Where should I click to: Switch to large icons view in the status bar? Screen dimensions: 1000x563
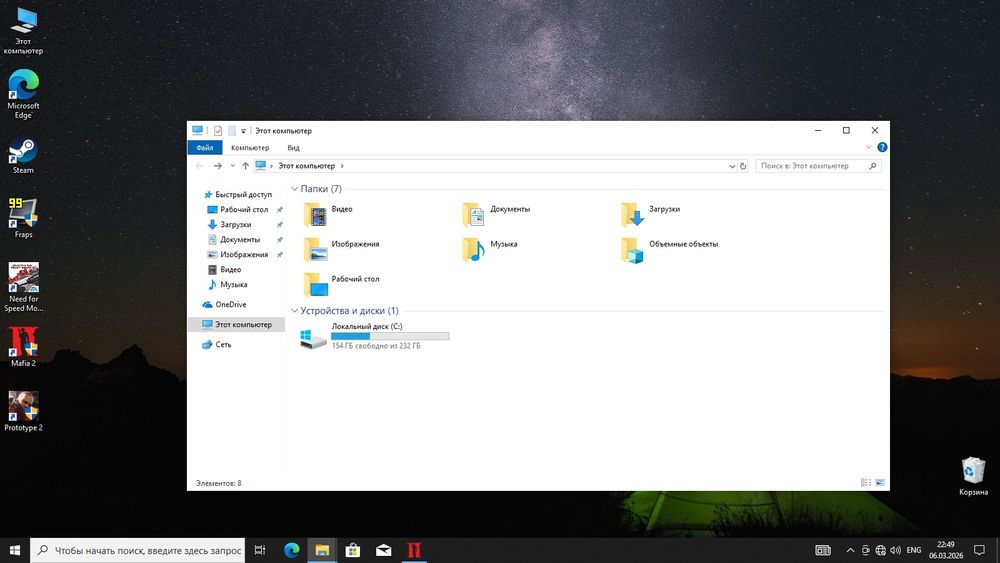coord(880,483)
